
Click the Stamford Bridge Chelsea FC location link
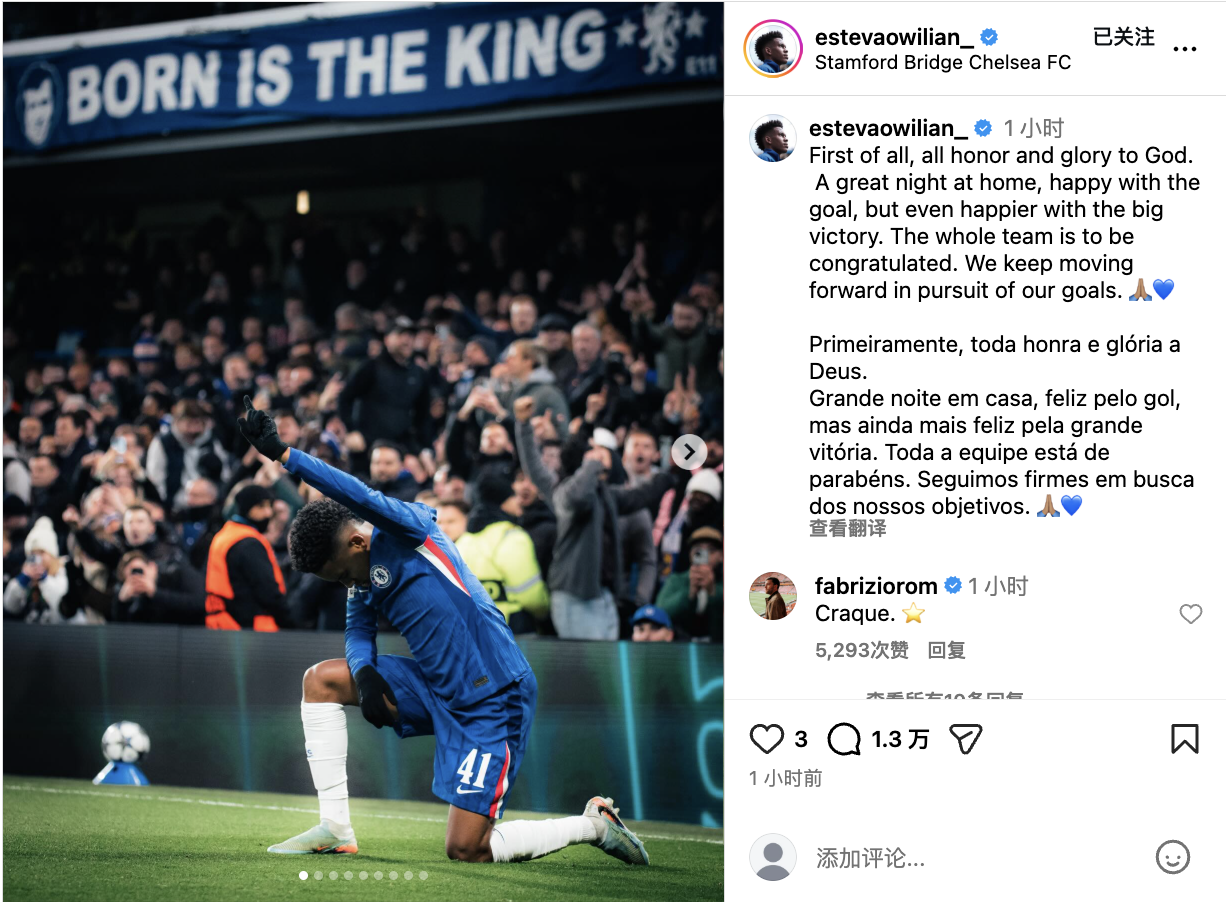(x=943, y=62)
